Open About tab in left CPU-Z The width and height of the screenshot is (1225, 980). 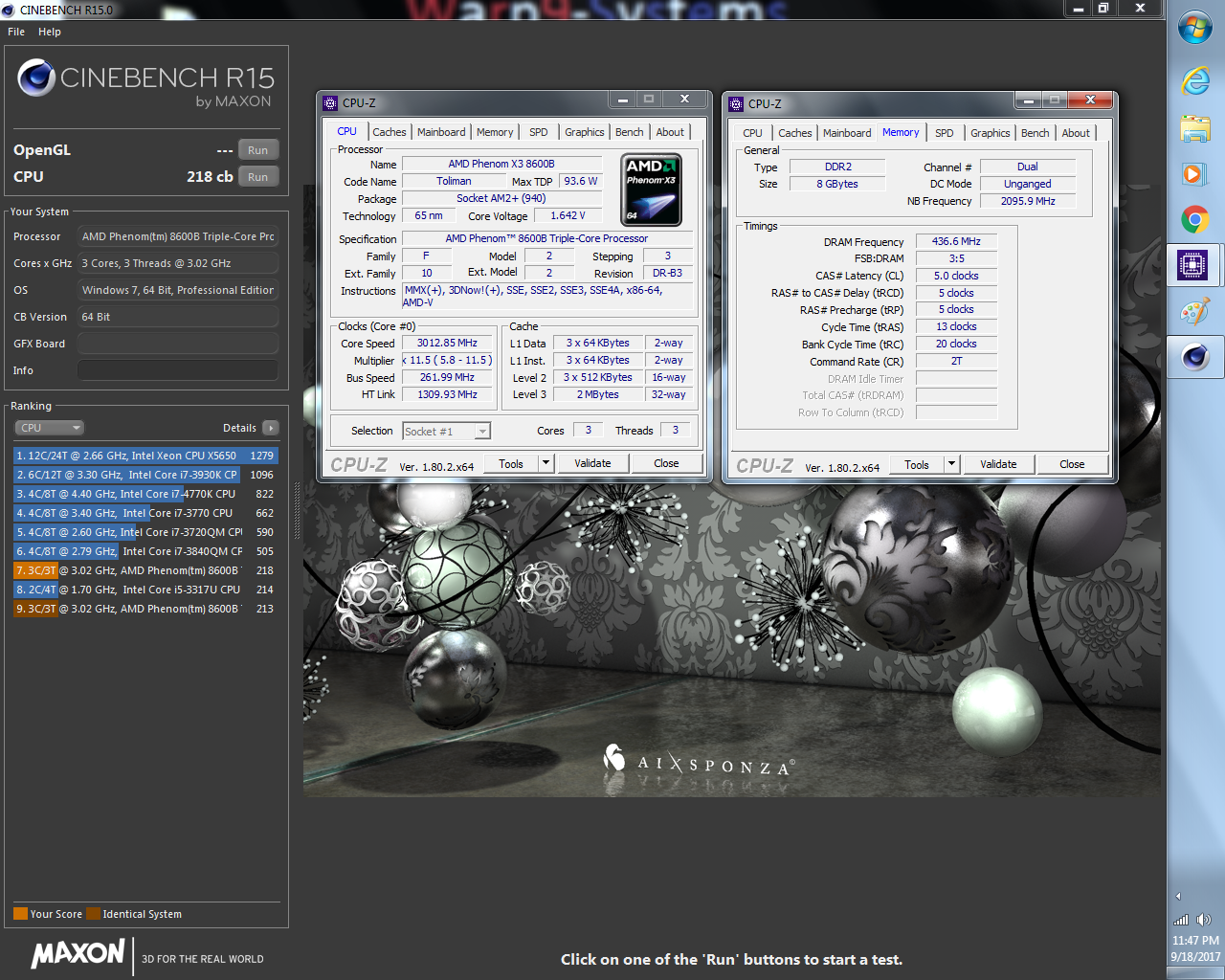click(670, 132)
